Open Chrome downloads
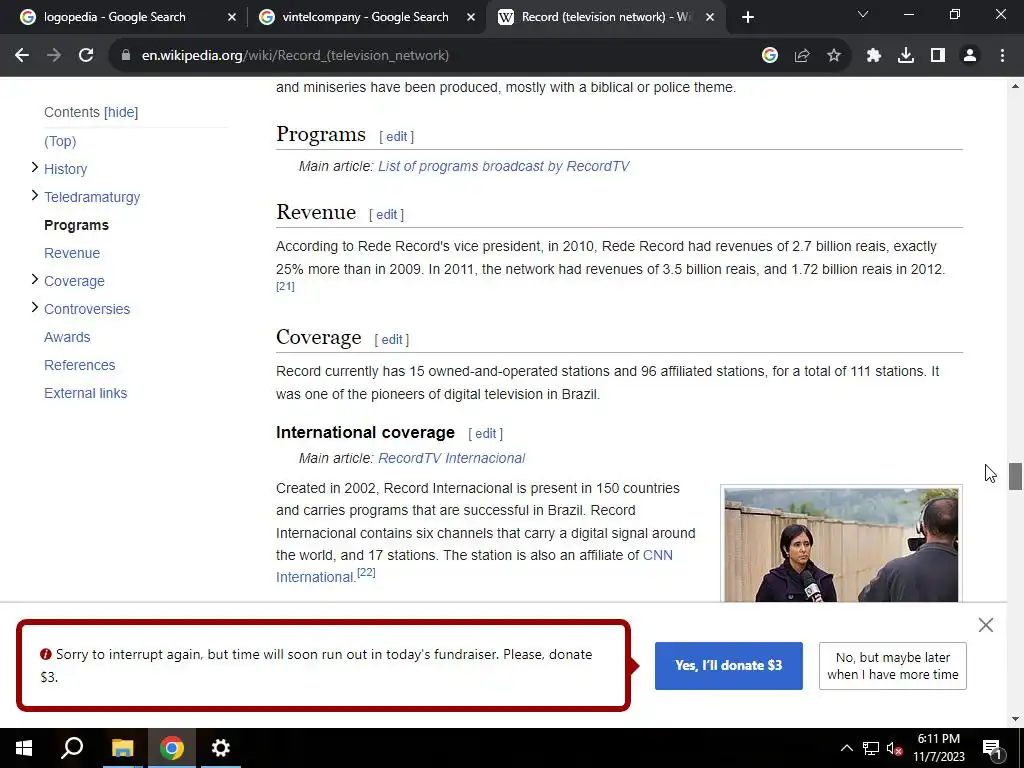This screenshot has height=768, width=1024. (x=906, y=56)
